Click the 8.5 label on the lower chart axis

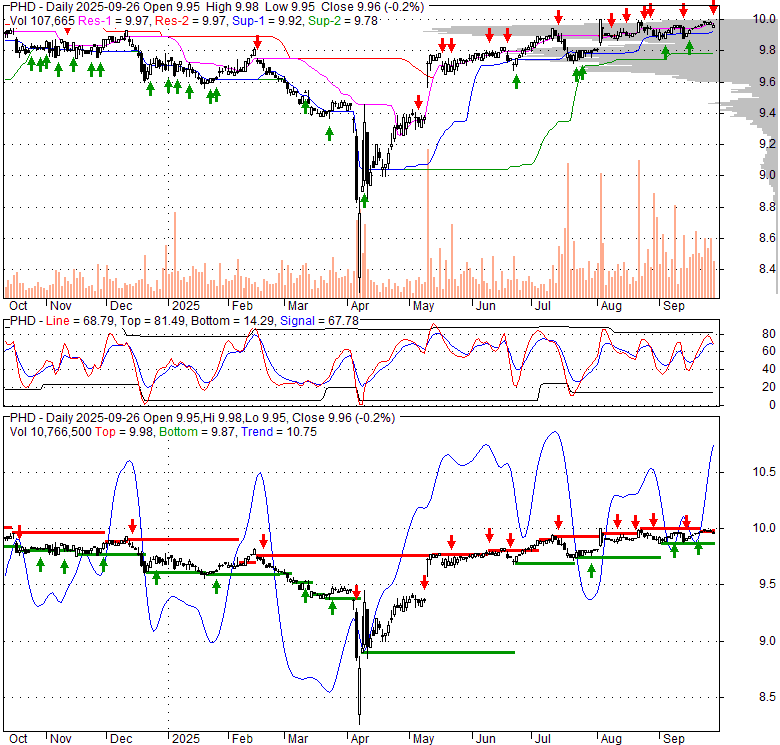767,697
